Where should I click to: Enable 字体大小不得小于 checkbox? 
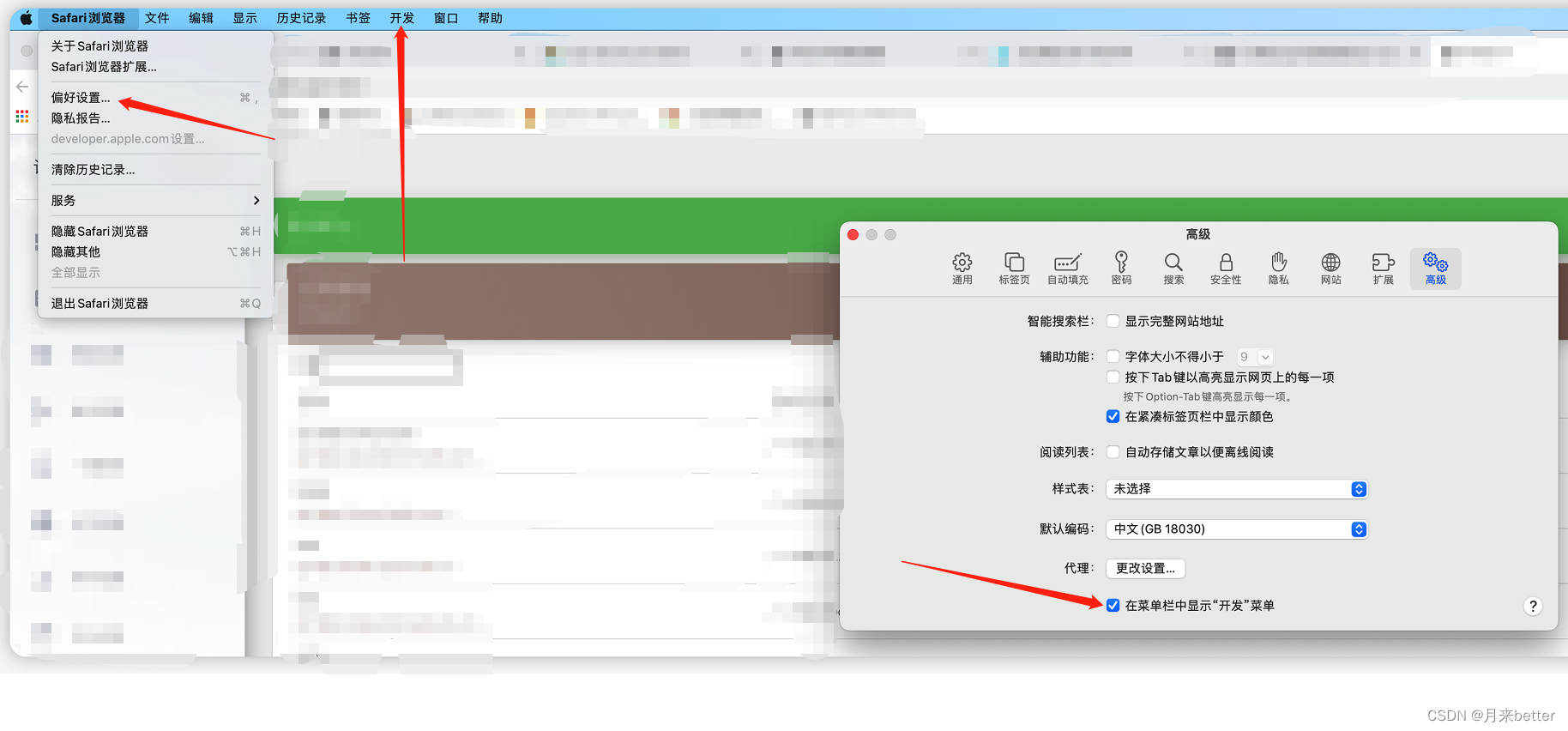coord(1113,356)
